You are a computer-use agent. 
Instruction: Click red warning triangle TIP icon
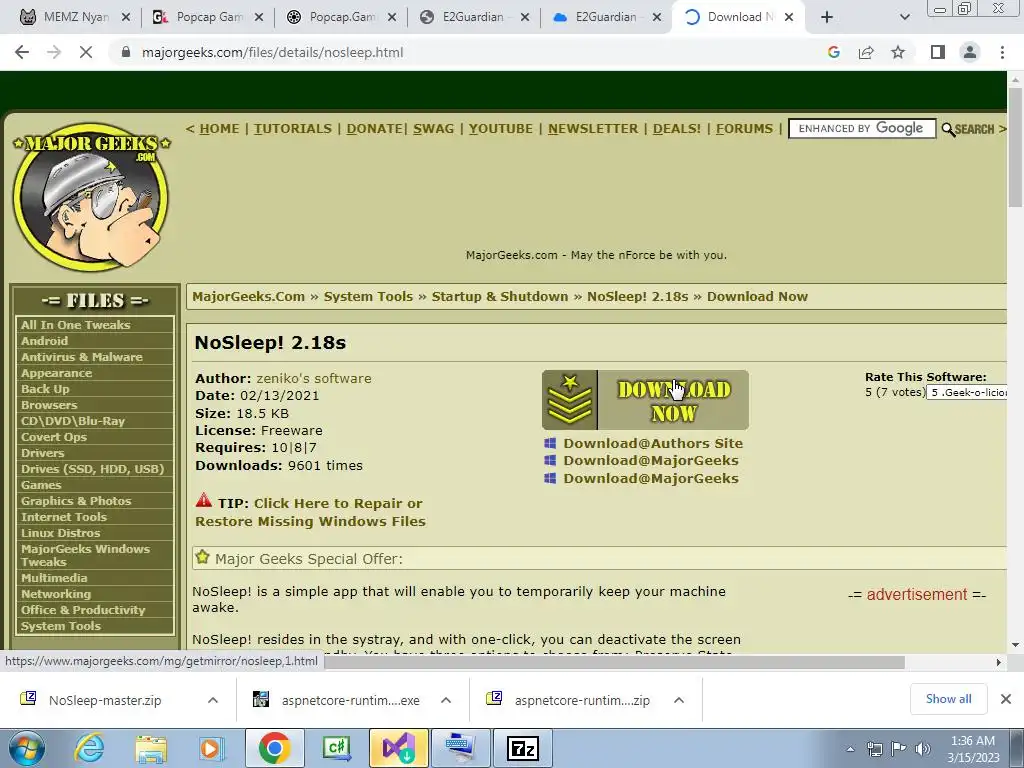point(204,501)
